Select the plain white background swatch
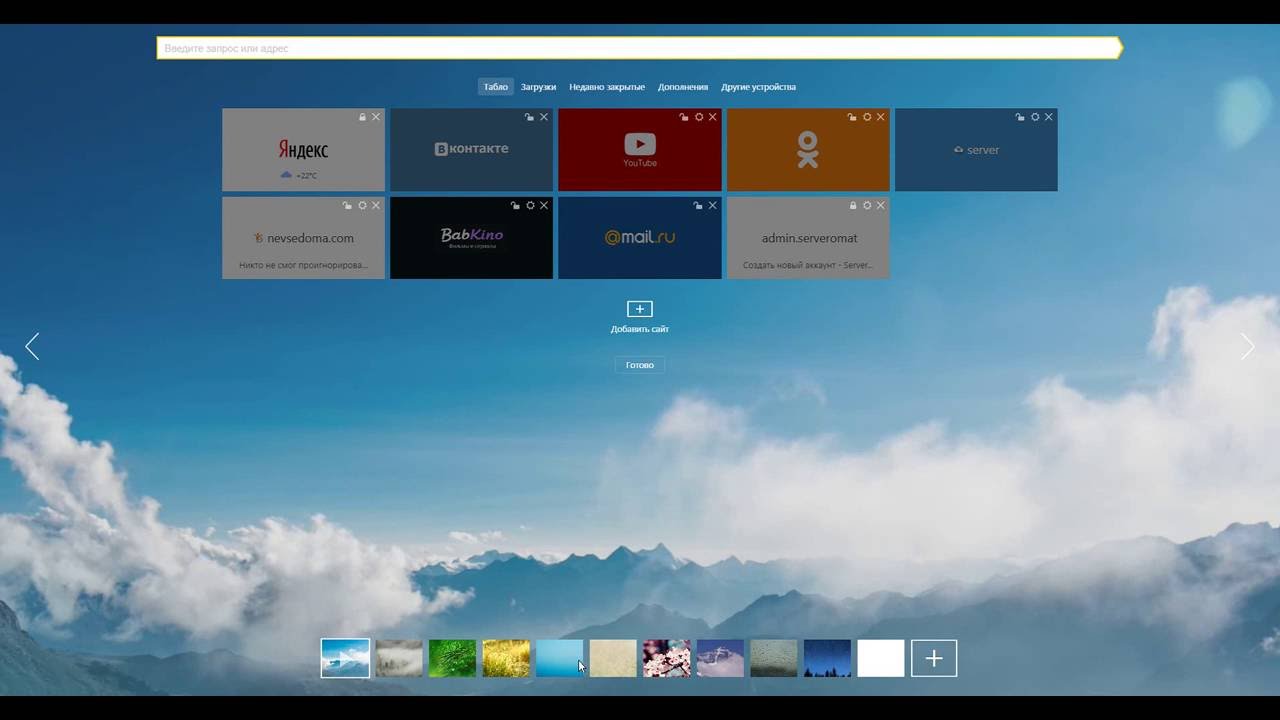The image size is (1280, 720). [881, 658]
